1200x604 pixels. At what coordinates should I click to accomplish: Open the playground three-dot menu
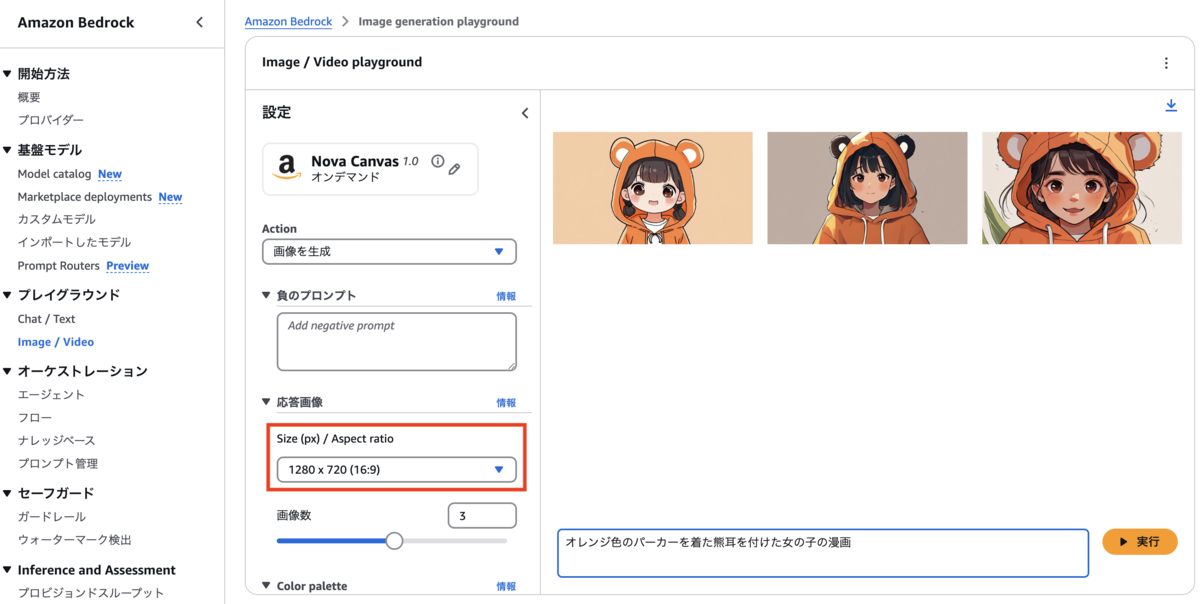click(x=1166, y=63)
